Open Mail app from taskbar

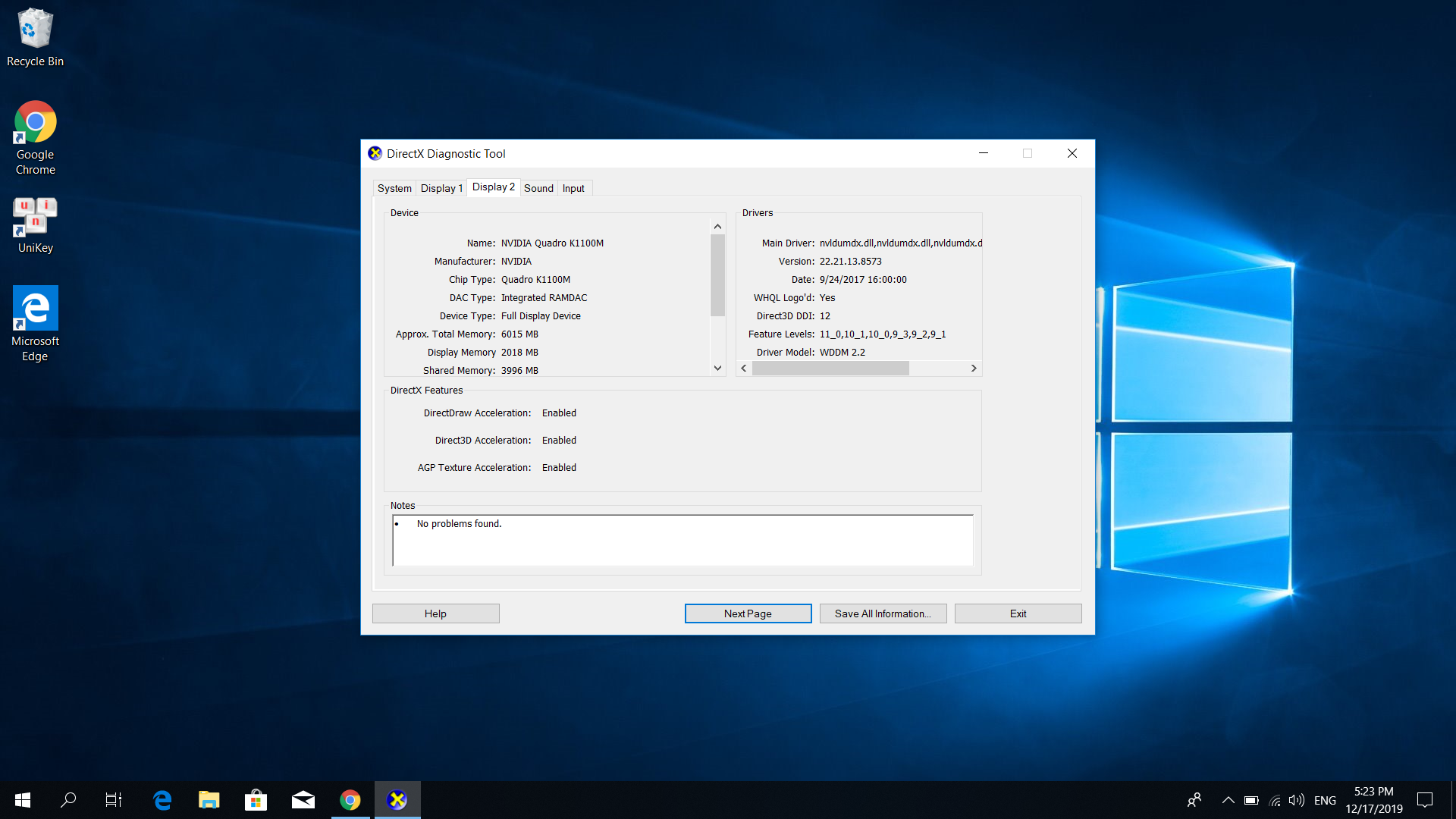(x=303, y=800)
